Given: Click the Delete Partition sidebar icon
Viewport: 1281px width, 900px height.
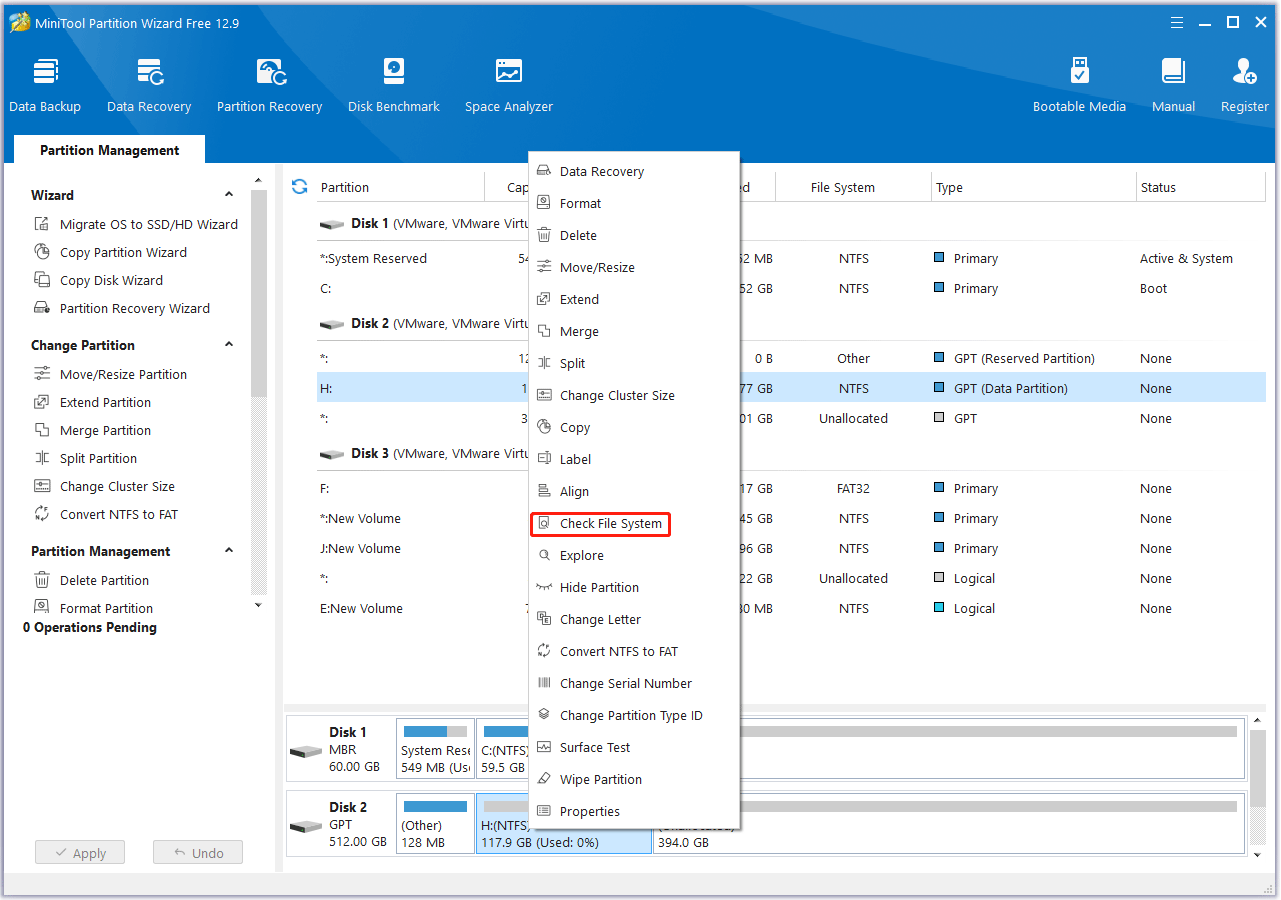Looking at the screenshot, I should 42,580.
